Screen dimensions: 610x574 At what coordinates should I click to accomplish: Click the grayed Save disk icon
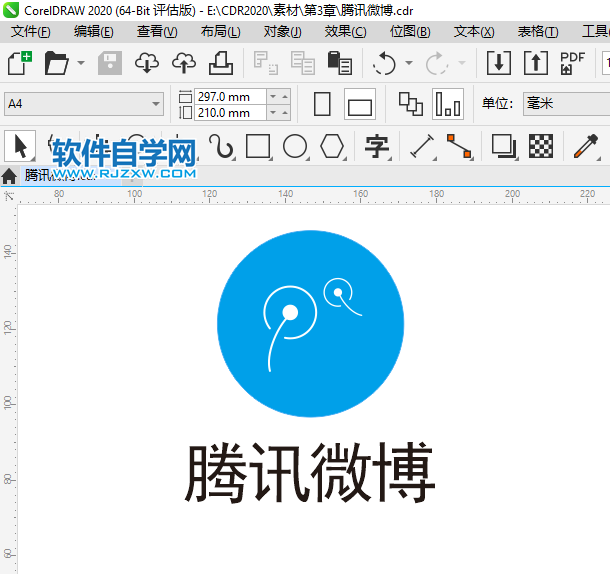pos(110,63)
